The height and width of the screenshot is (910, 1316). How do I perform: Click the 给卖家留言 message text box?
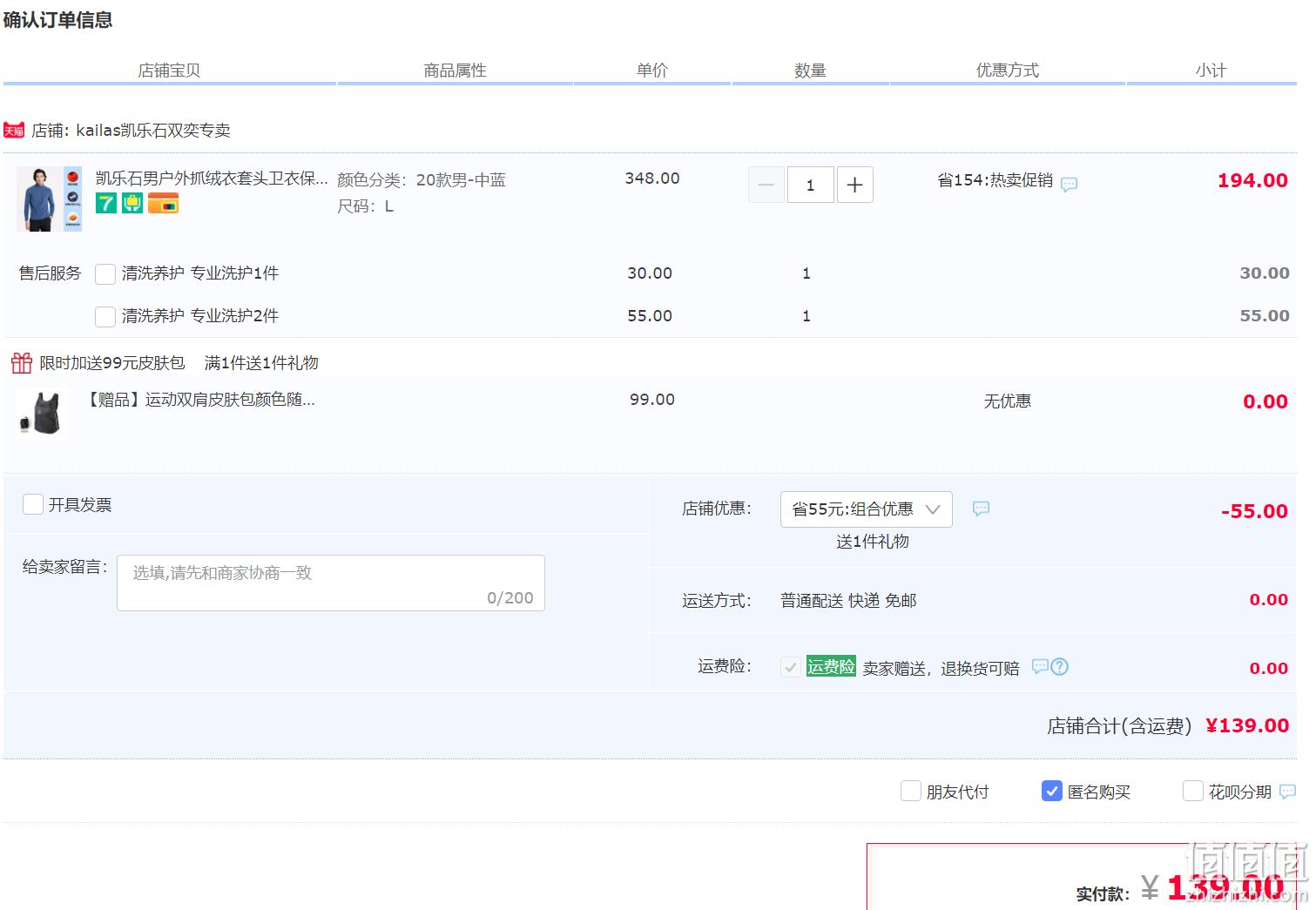331,583
